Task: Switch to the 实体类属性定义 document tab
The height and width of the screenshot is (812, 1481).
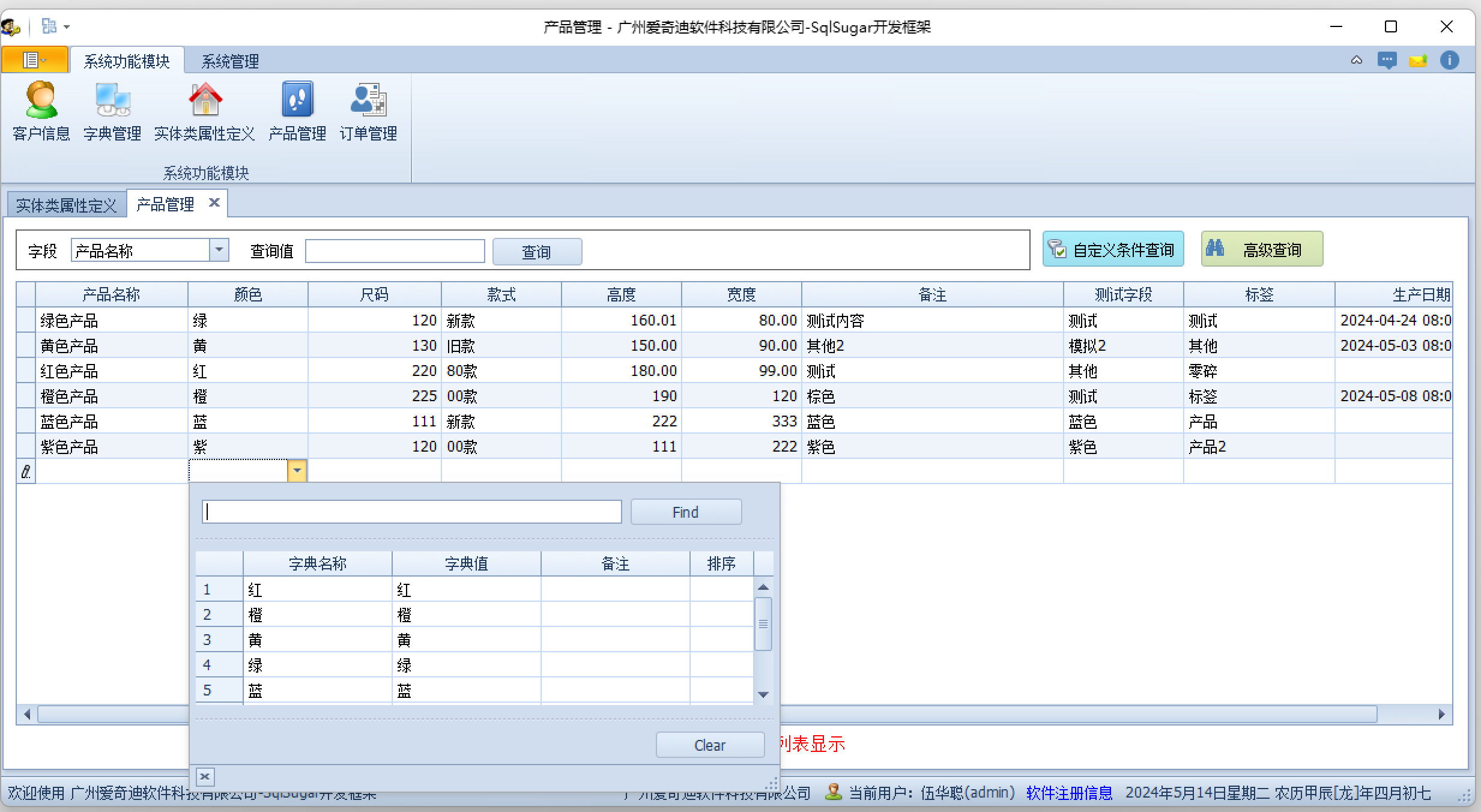Action: pyautogui.click(x=66, y=205)
